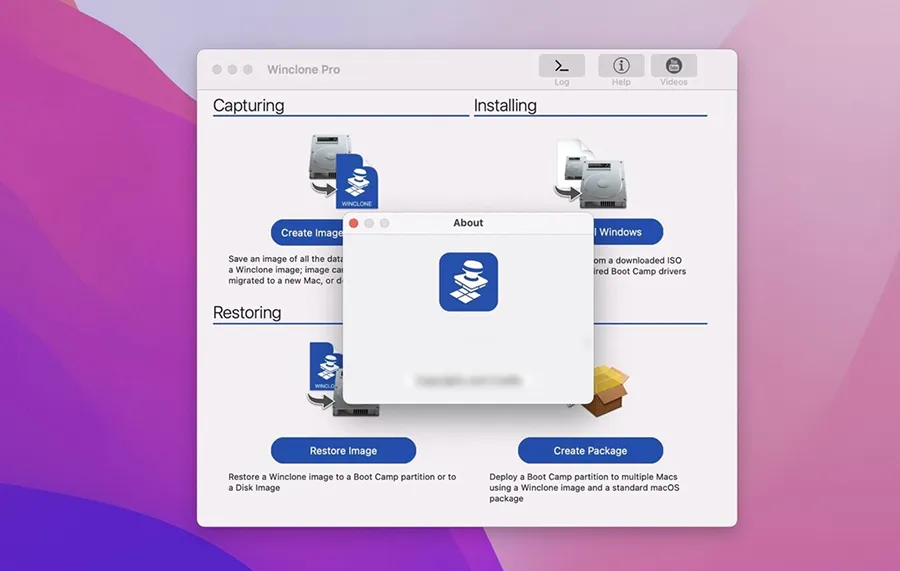The height and width of the screenshot is (571, 900).
Task: Click the Create Package button
Action: [x=590, y=450]
